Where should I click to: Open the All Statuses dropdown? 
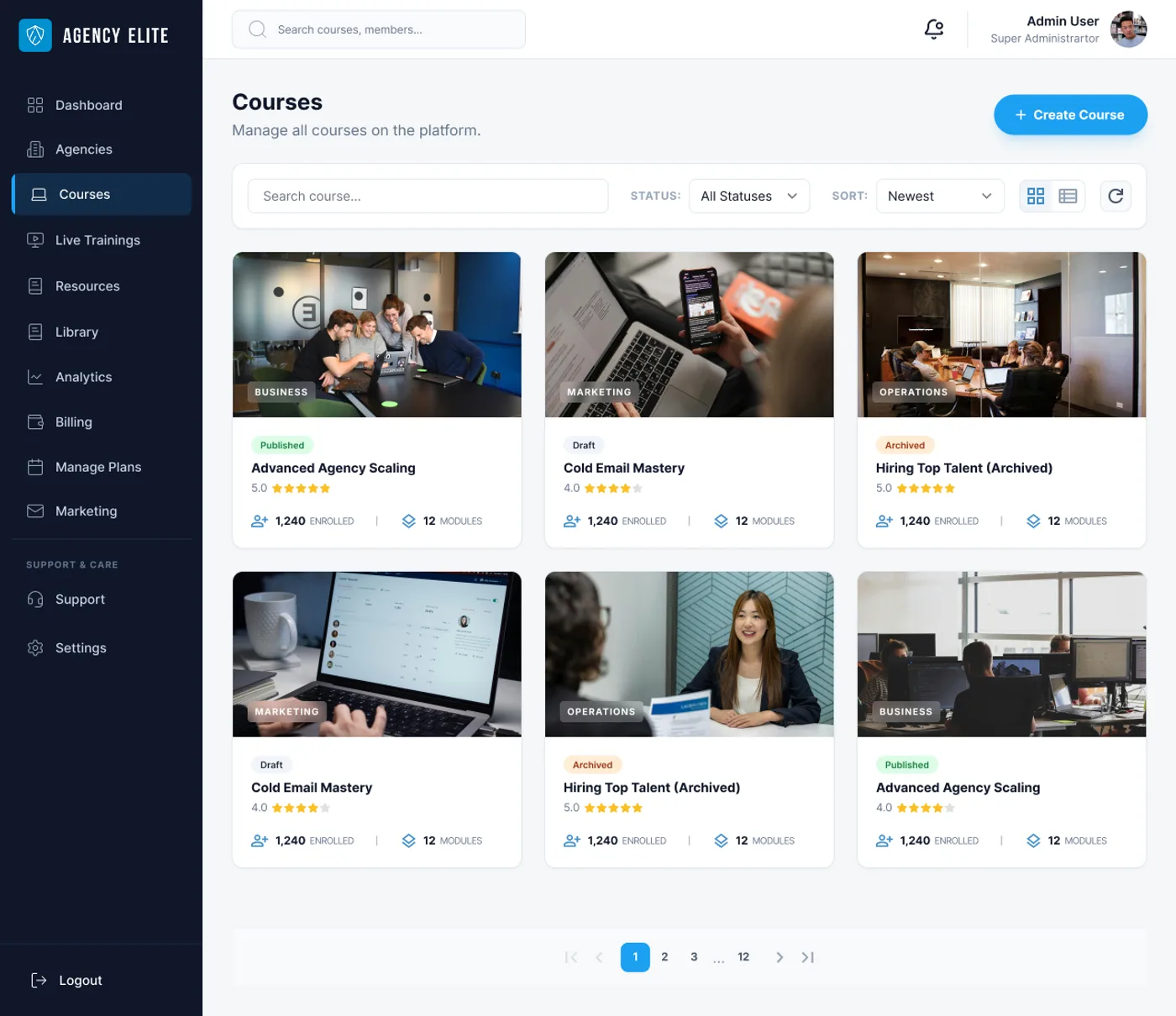(748, 196)
